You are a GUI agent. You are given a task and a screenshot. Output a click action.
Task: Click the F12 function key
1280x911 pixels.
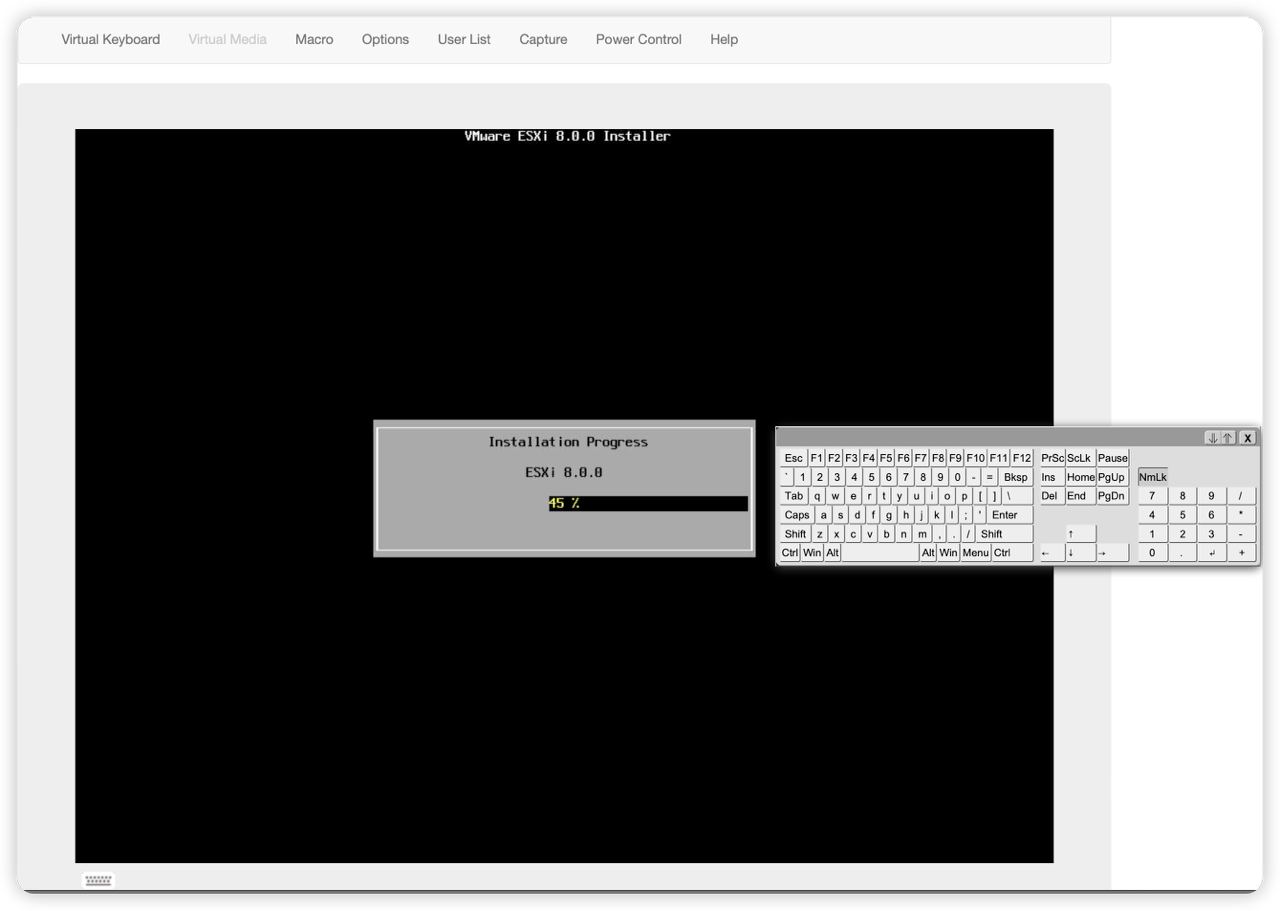[1021, 458]
